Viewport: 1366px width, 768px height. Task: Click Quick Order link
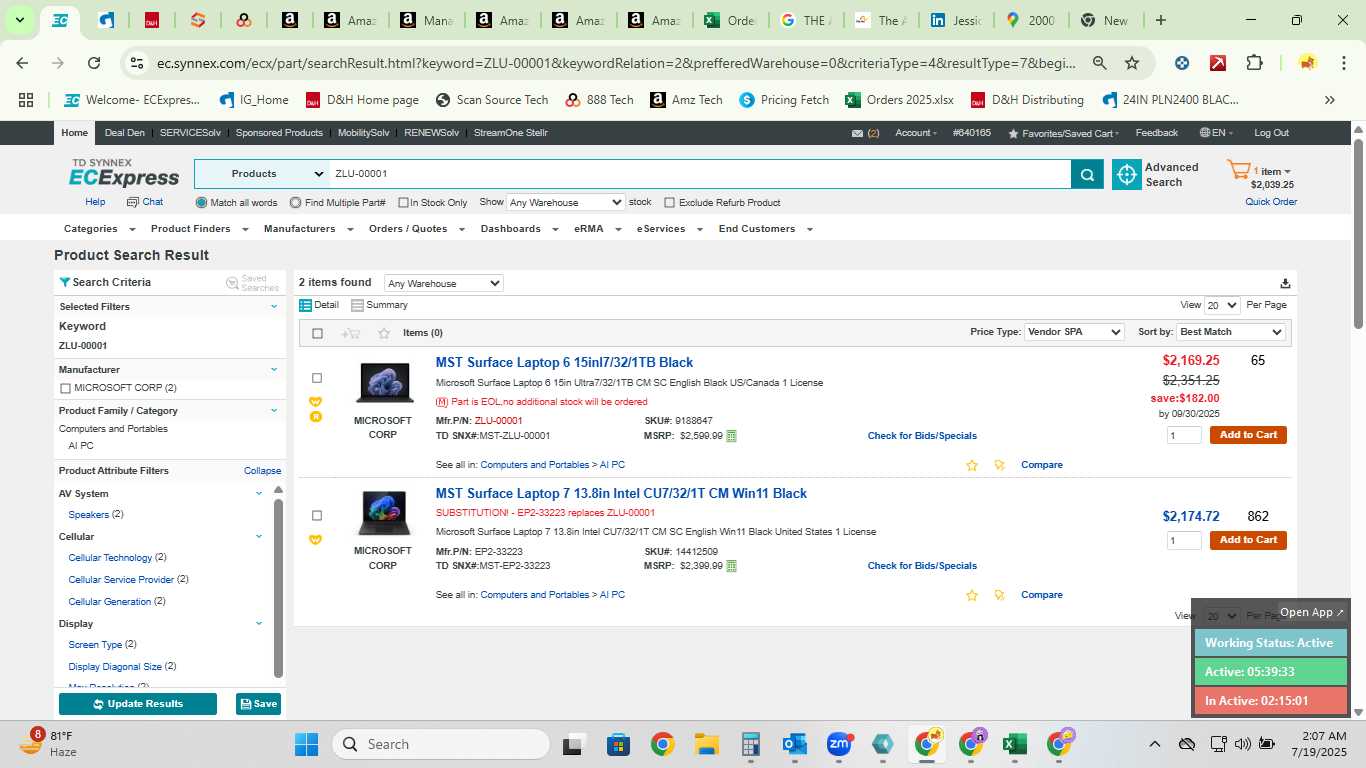pos(1271,202)
